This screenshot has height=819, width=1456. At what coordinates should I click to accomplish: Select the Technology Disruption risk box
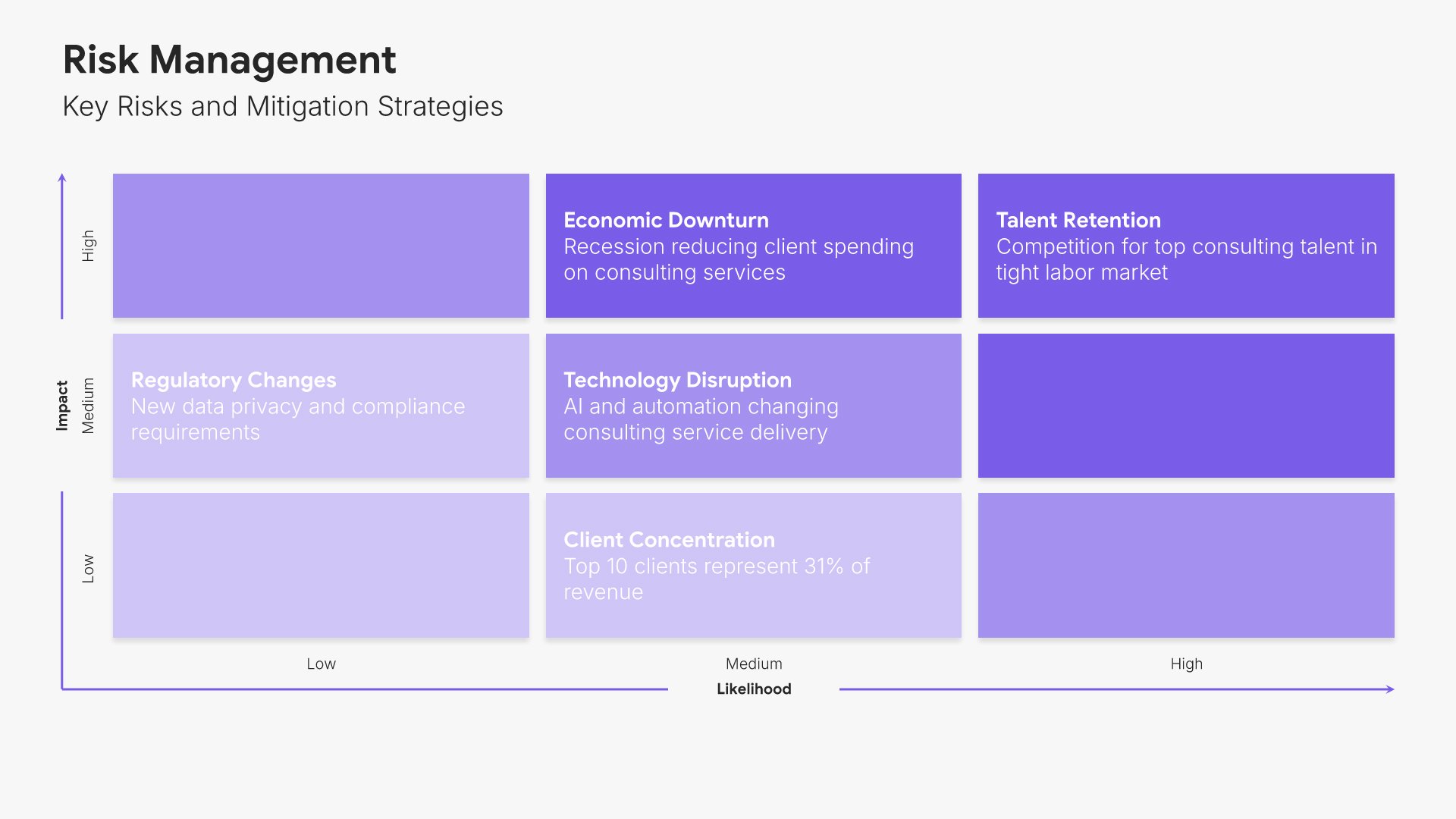[x=753, y=406]
